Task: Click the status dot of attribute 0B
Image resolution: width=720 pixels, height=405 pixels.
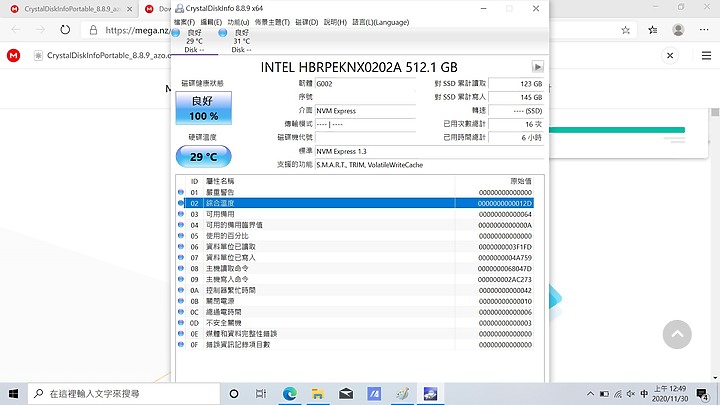Action: tap(180, 301)
